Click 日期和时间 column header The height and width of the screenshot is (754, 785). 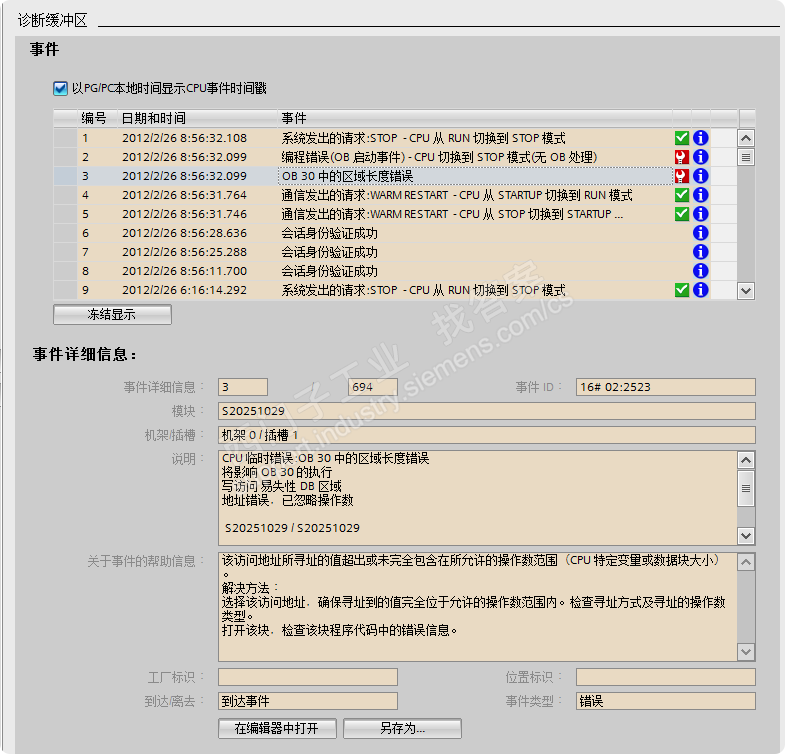click(x=197, y=118)
